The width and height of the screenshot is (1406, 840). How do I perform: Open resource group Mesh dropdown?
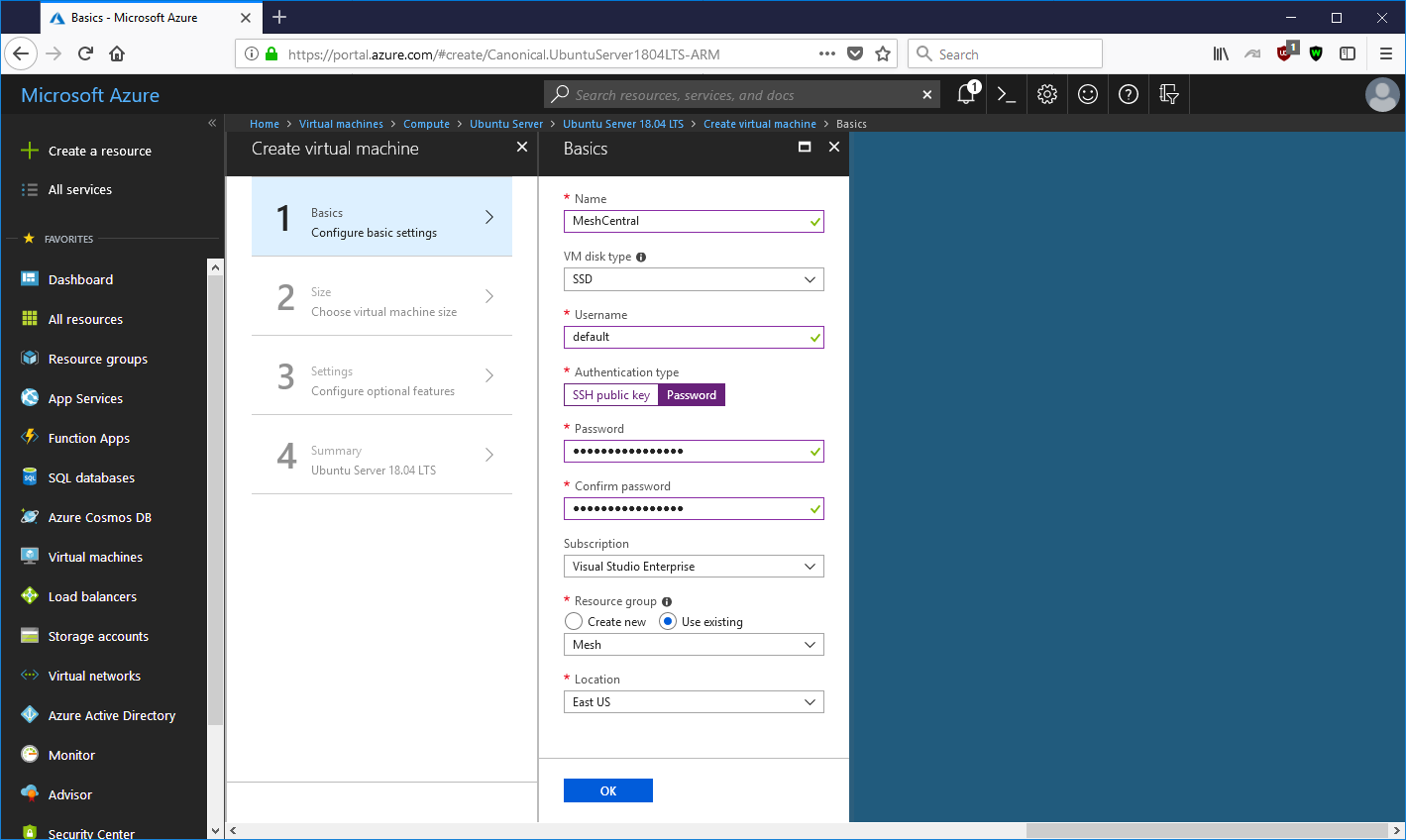pyautogui.click(x=694, y=645)
